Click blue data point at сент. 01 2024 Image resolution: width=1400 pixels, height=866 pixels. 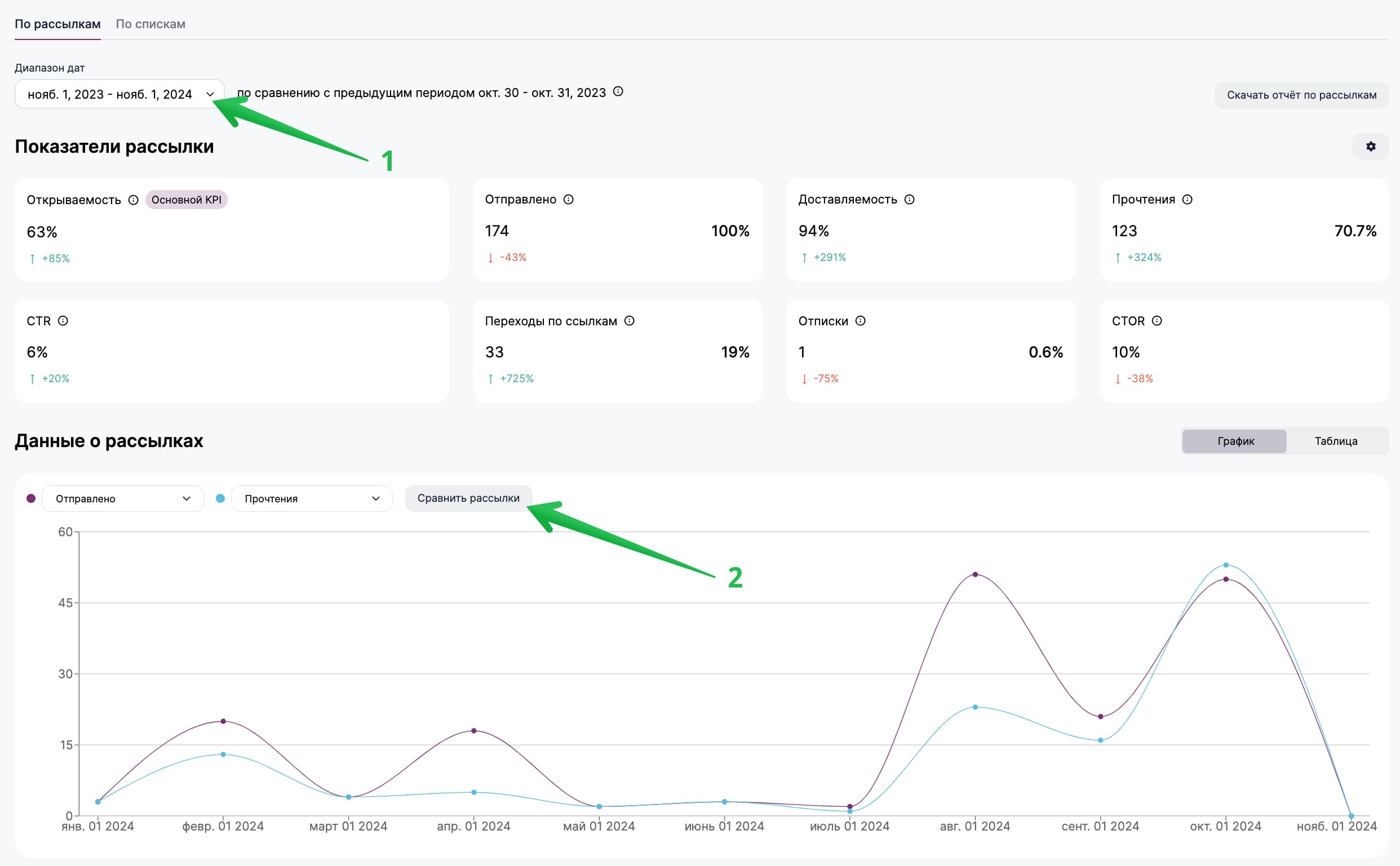click(1101, 740)
